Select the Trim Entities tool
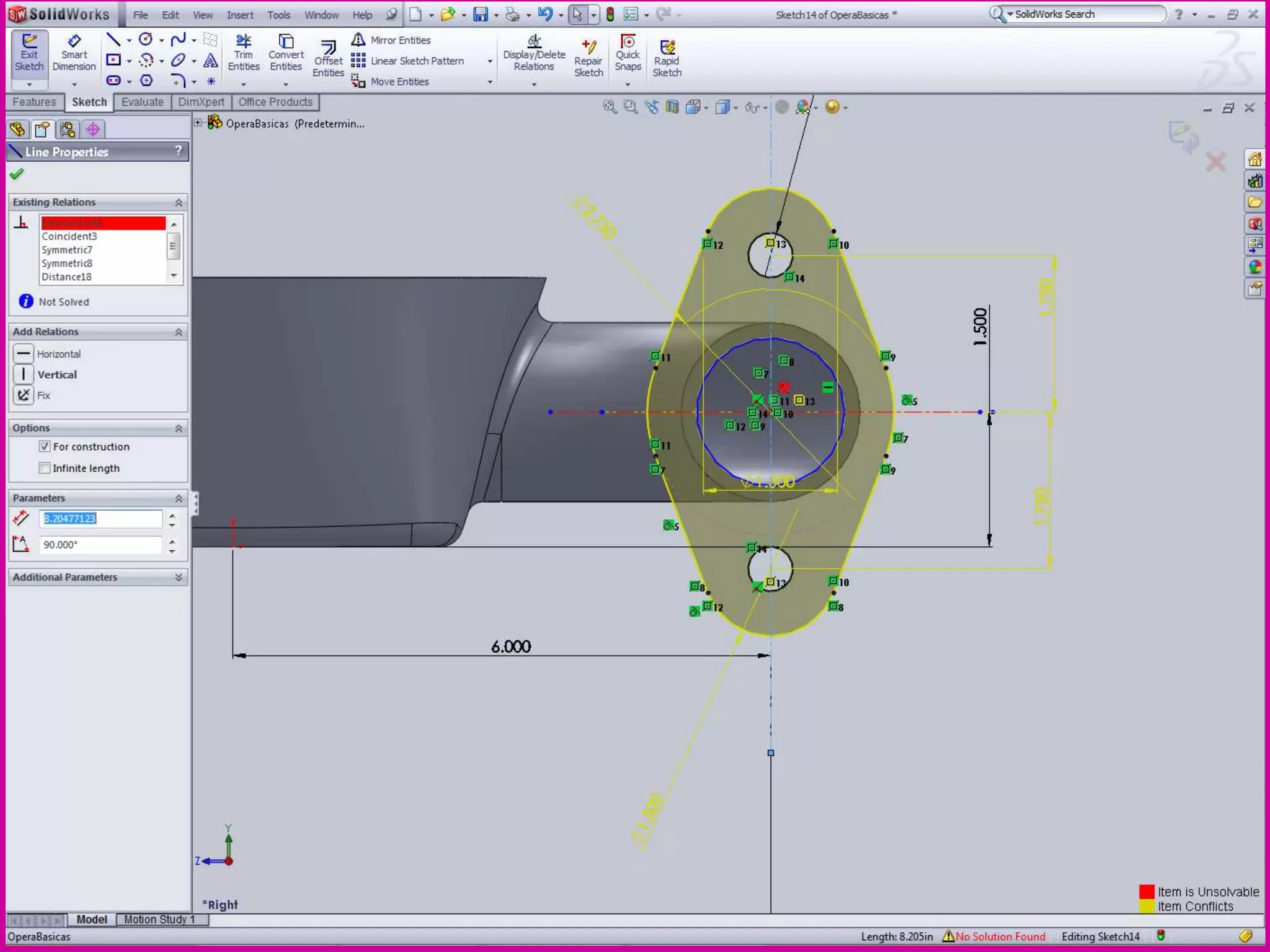The width and height of the screenshot is (1270, 952). click(243, 53)
